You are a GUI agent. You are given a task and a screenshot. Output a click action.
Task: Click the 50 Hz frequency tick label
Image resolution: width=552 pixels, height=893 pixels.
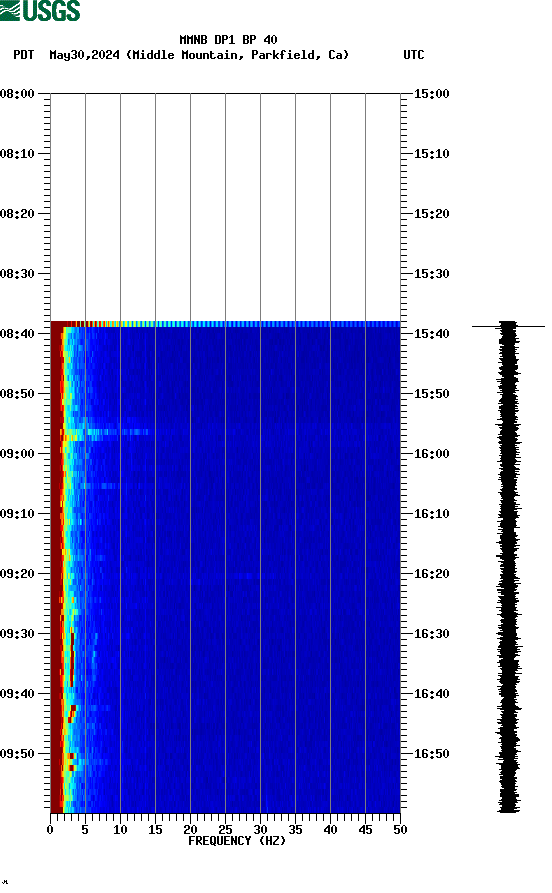click(x=400, y=830)
